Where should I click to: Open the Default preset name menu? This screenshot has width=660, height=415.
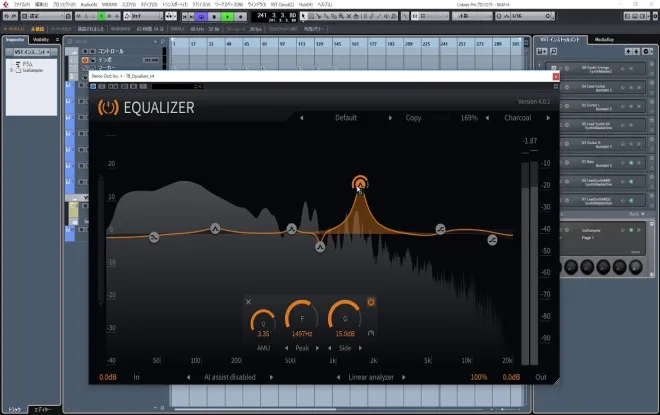pos(346,118)
